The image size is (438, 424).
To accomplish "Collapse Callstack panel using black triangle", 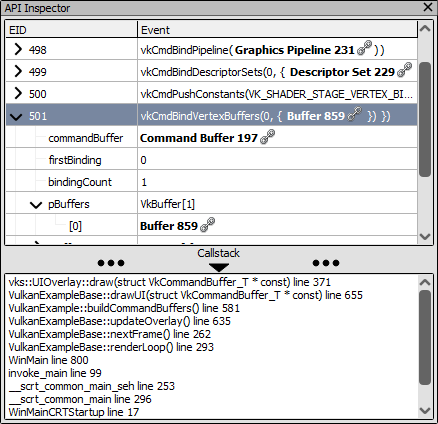I will [x=219, y=267].
